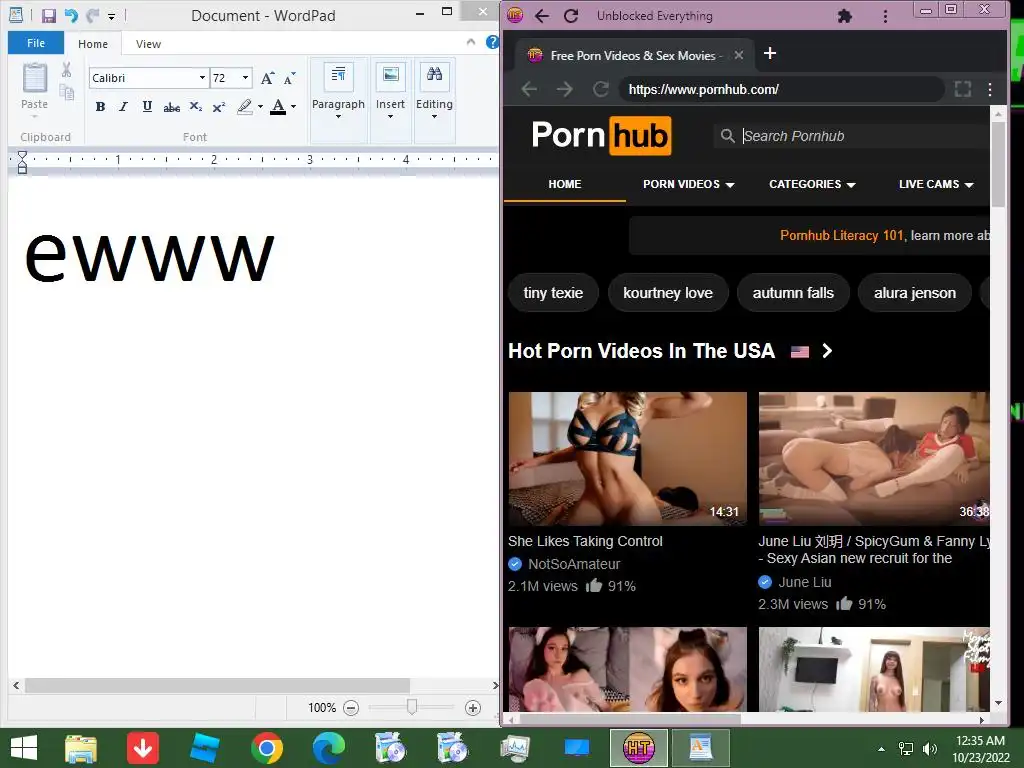Expand the font color dropdown arrow
1024x768 pixels.
(293, 106)
